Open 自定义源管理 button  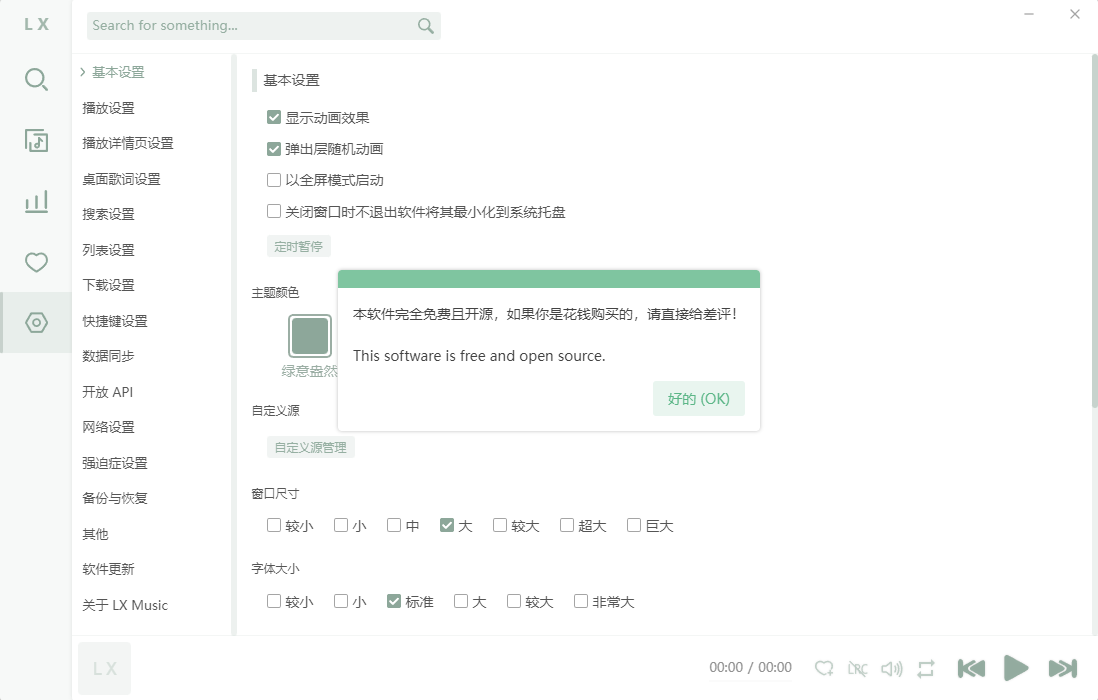pyautogui.click(x=310, y=448)
